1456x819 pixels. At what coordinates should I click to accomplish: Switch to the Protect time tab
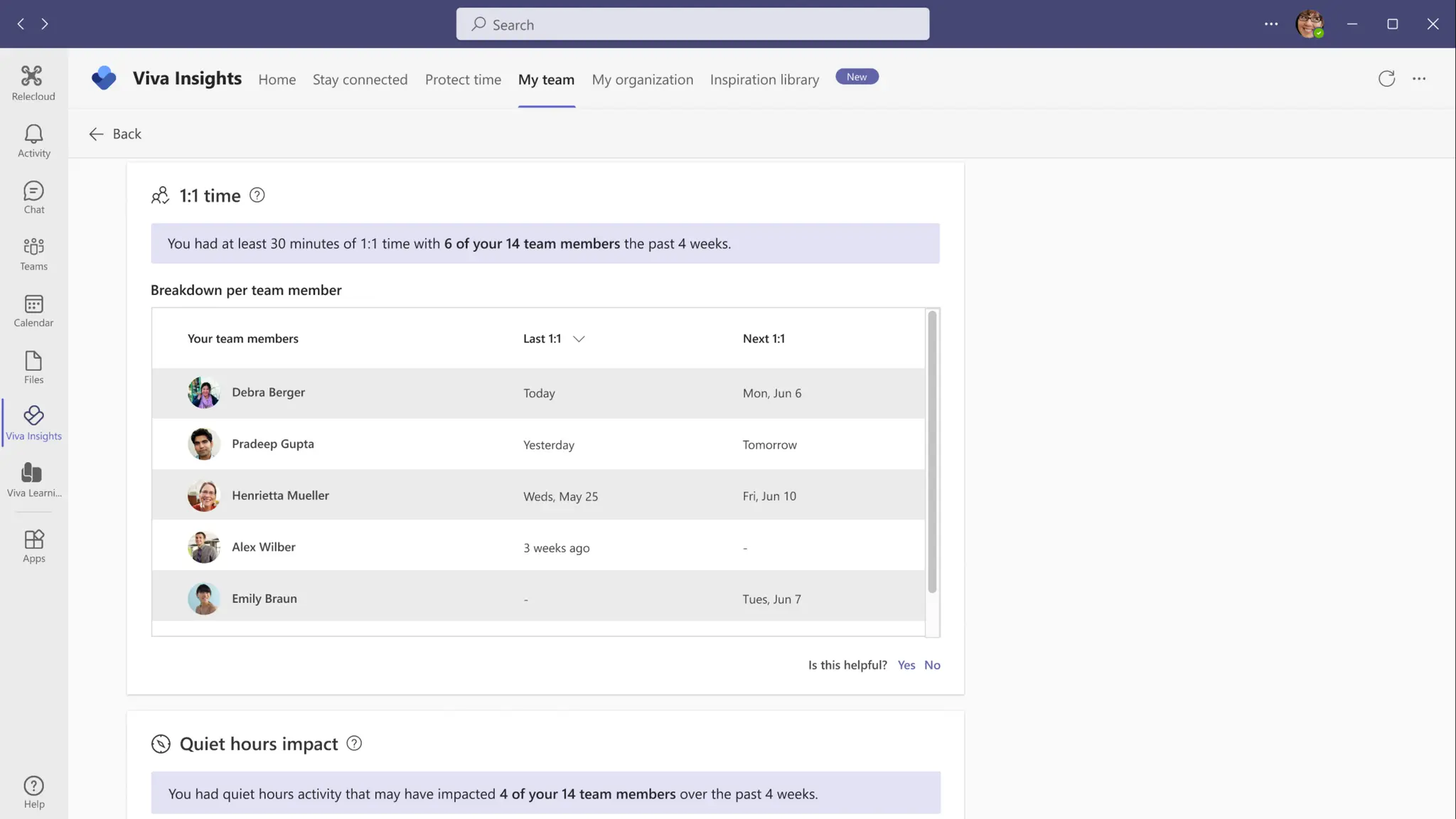[x=463, y=80]
